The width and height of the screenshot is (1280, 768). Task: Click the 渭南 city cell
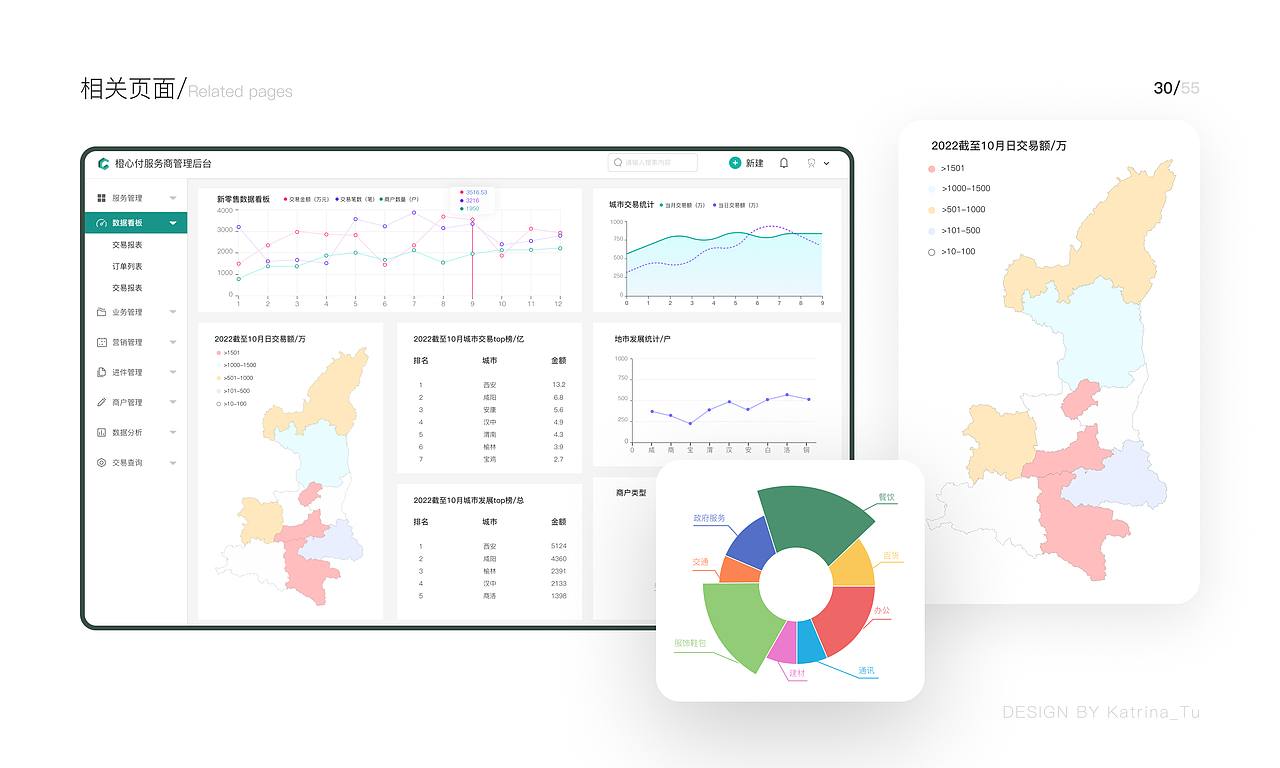pos(489,435)
